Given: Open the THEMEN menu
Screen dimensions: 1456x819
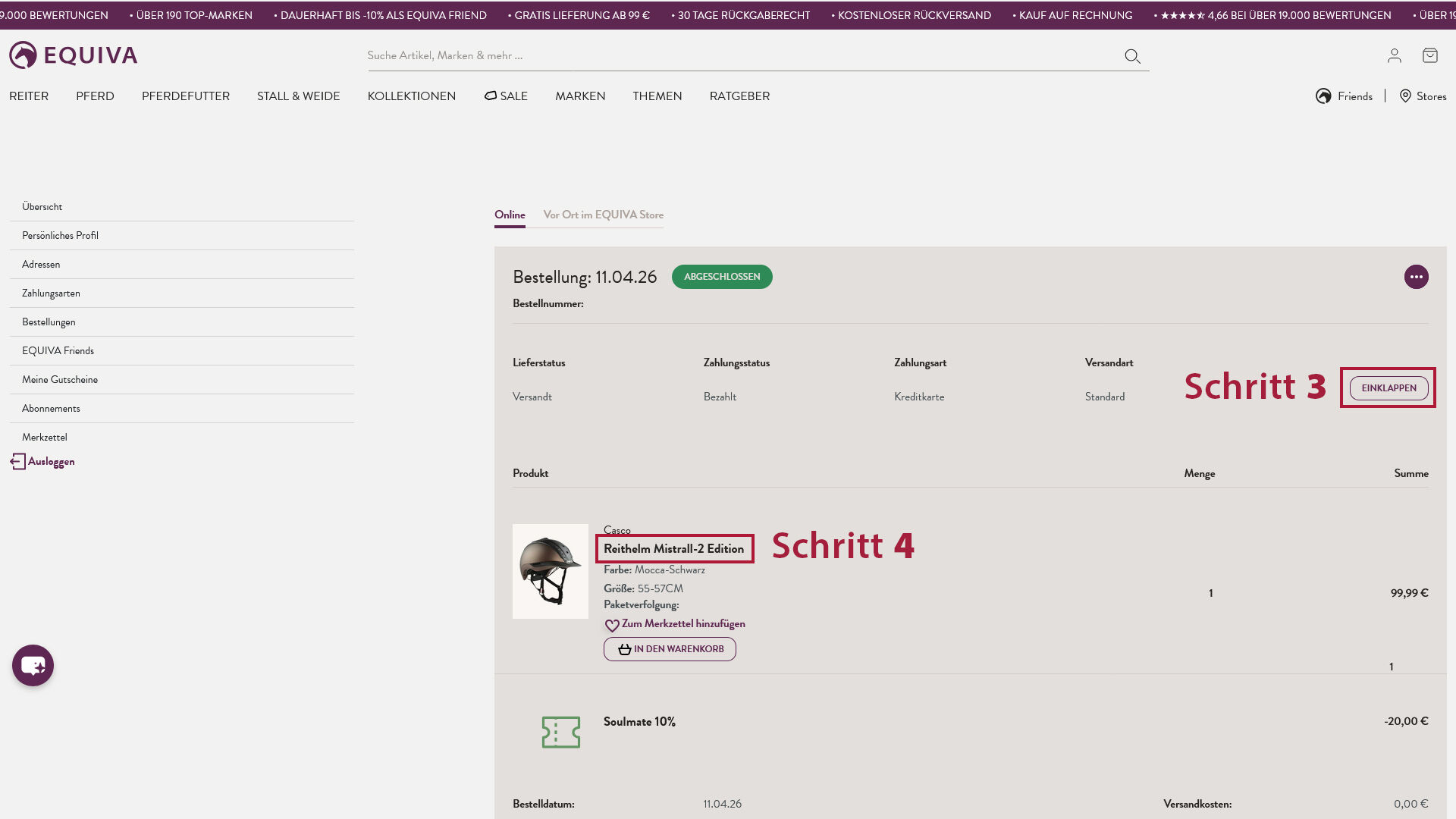Looking at the screenshot, I should tap(657, 96).
